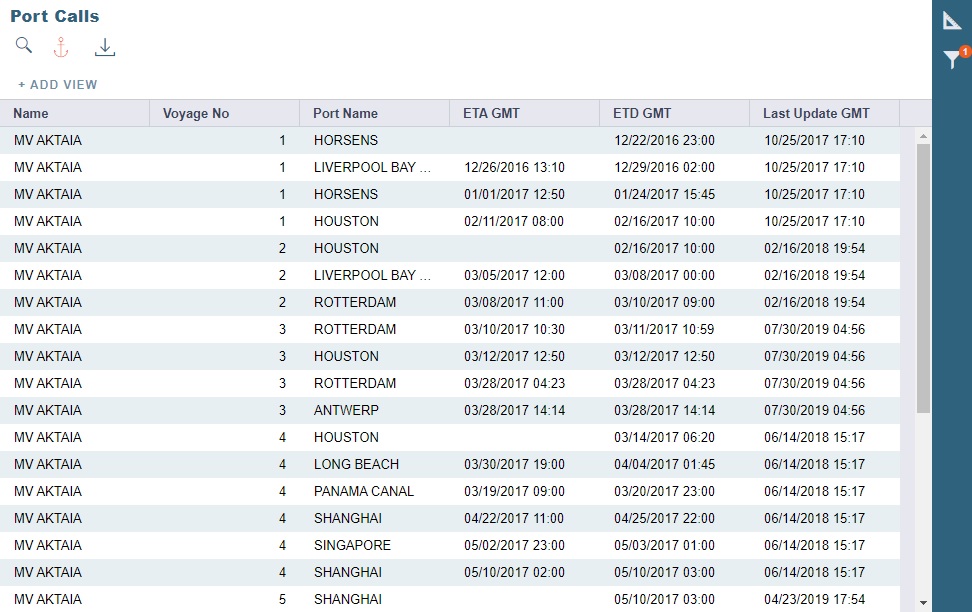972x612 pixels.
Task: Open the filter panel showing one active filter
Action: [x=950, y=59]
